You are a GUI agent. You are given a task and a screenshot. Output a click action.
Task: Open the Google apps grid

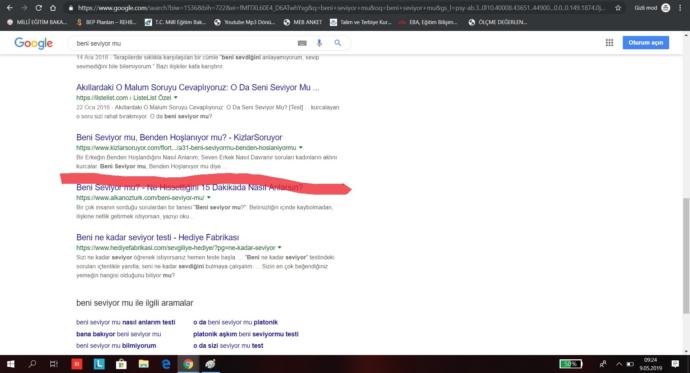(x=609, y=43)
